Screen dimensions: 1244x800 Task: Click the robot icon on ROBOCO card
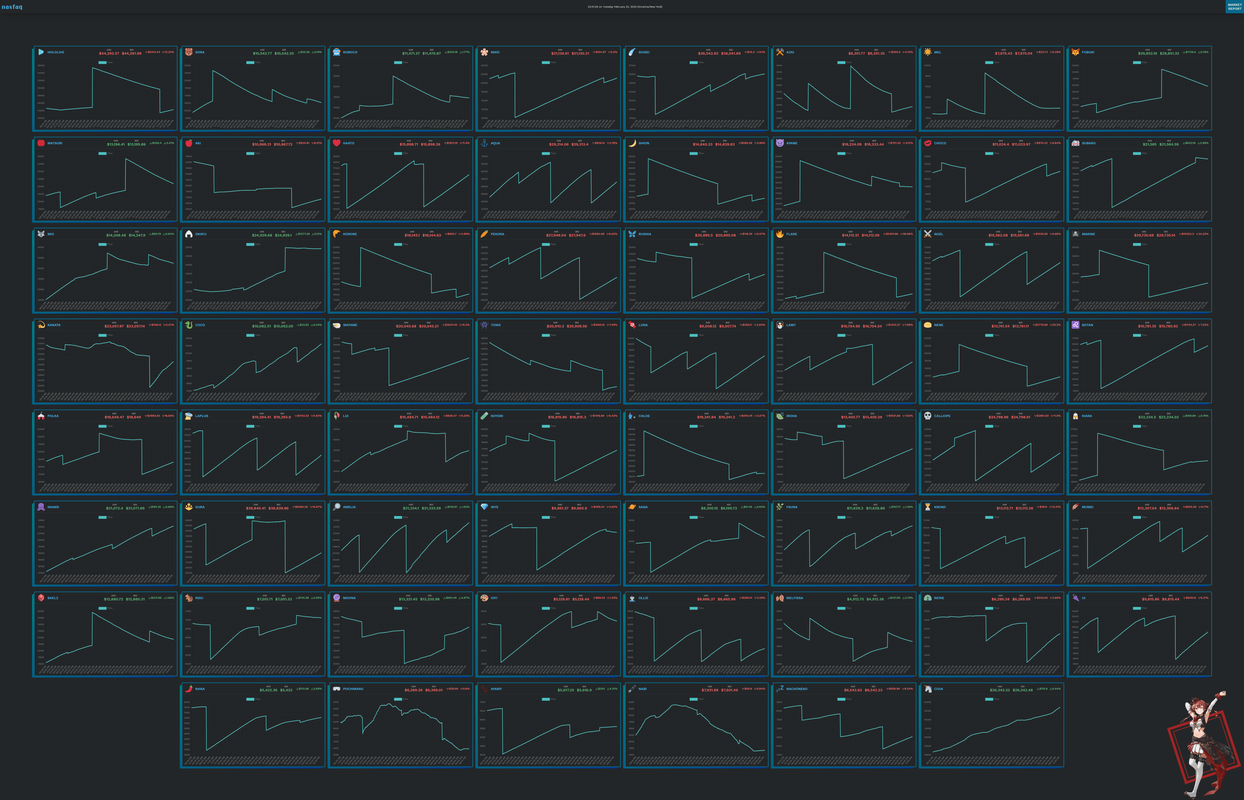click(x=336, y=51)
